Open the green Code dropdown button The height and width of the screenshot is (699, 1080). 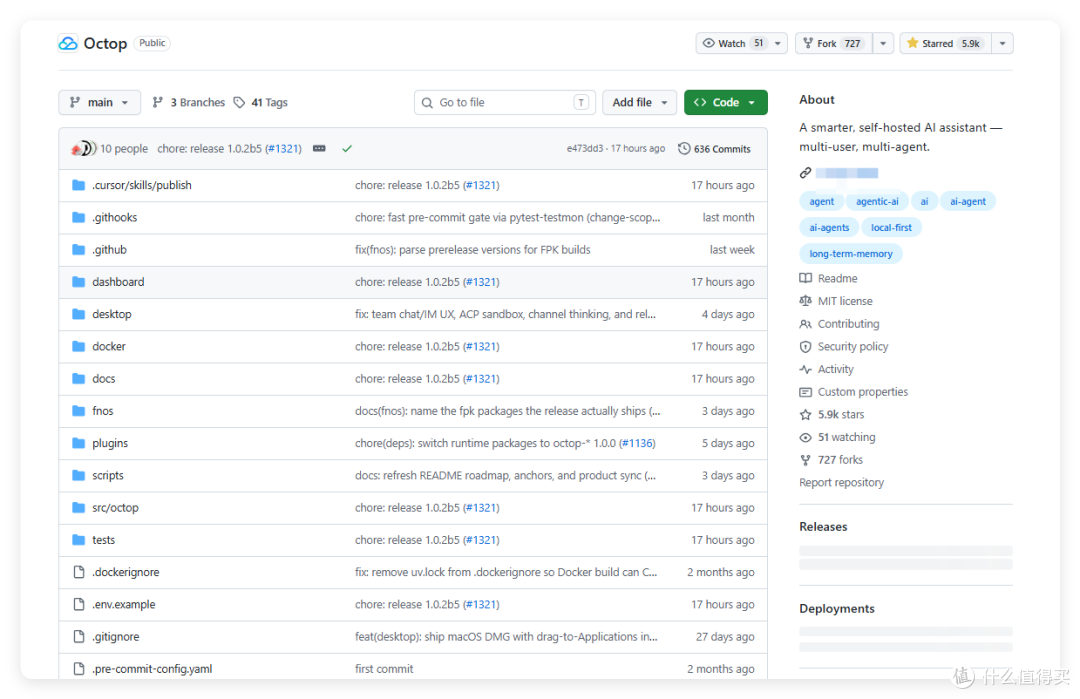725,103
